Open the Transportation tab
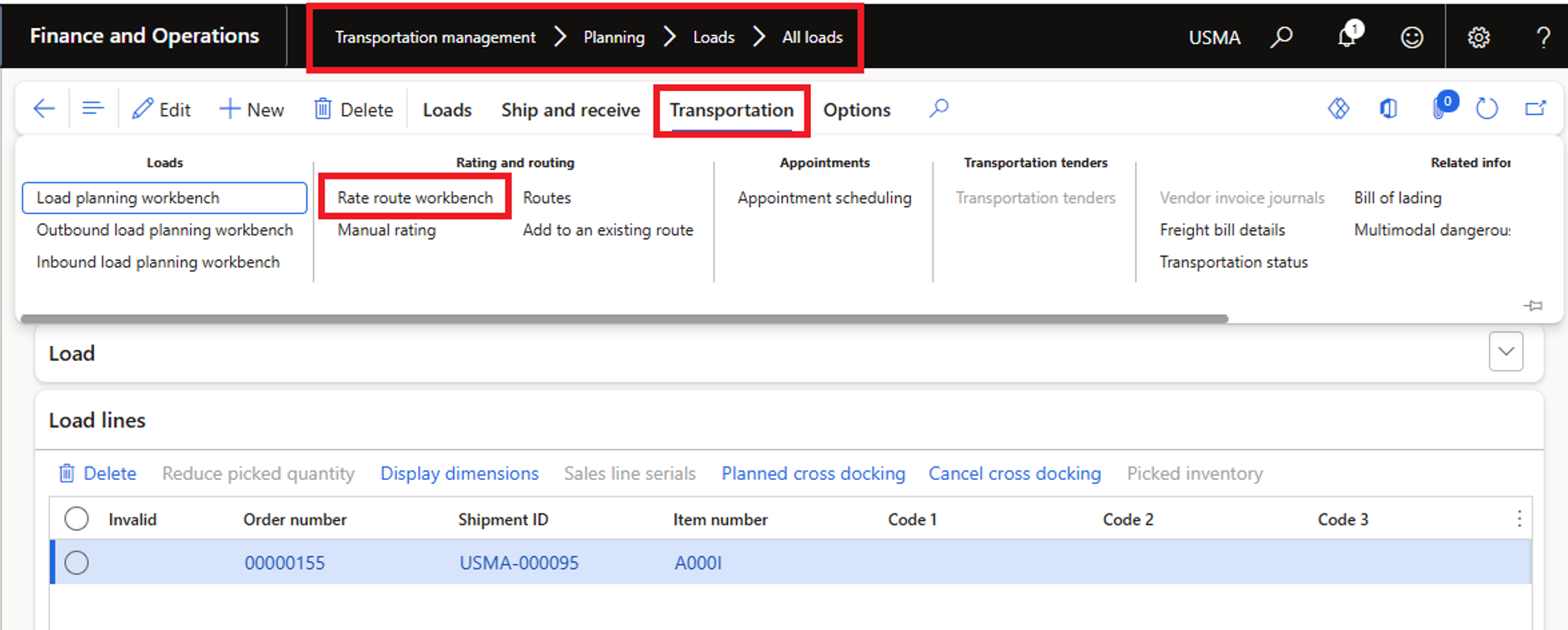 pyautogui.click(x=731, y=110)
